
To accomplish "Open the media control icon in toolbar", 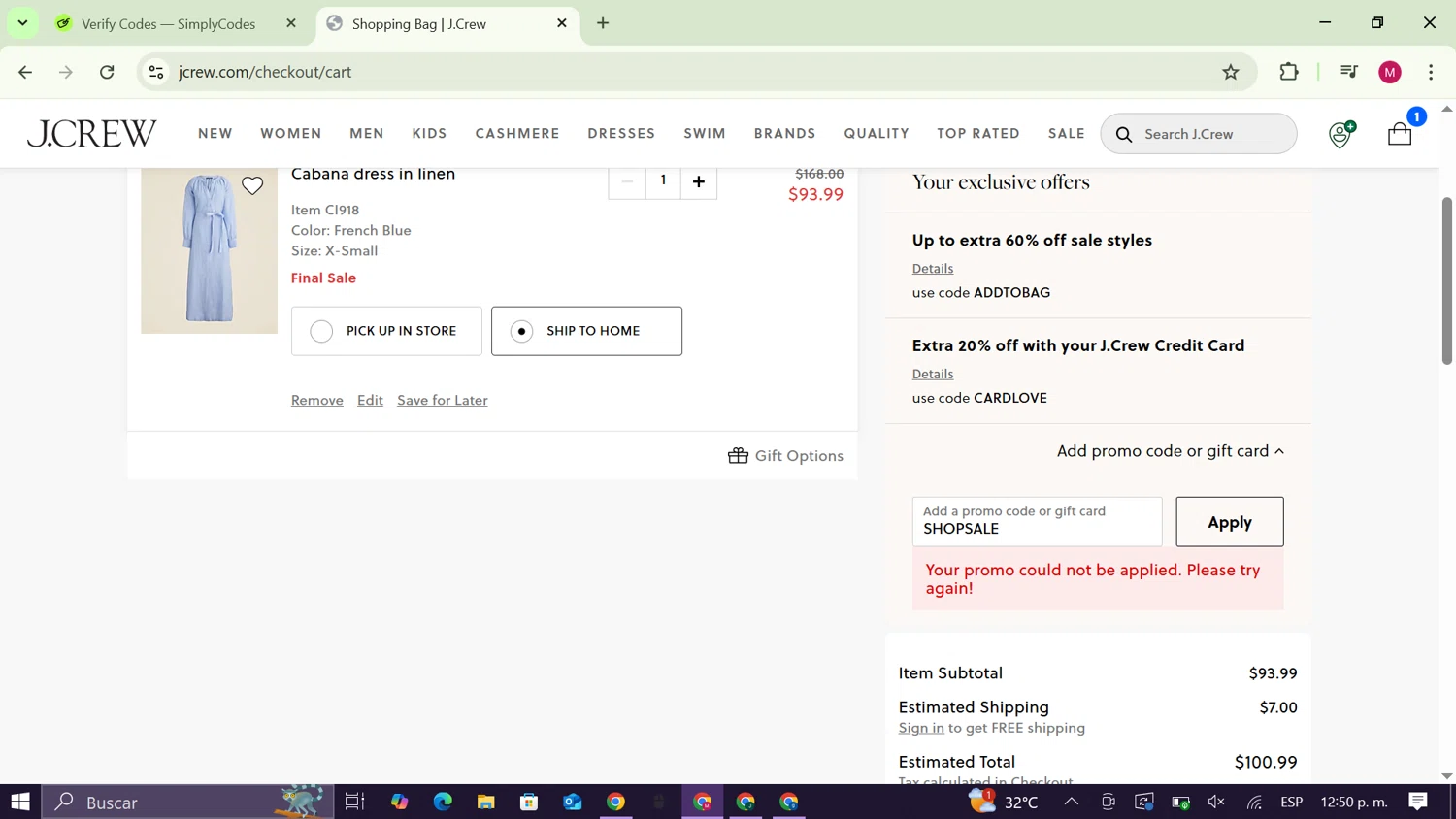I will click(1348, 72).
